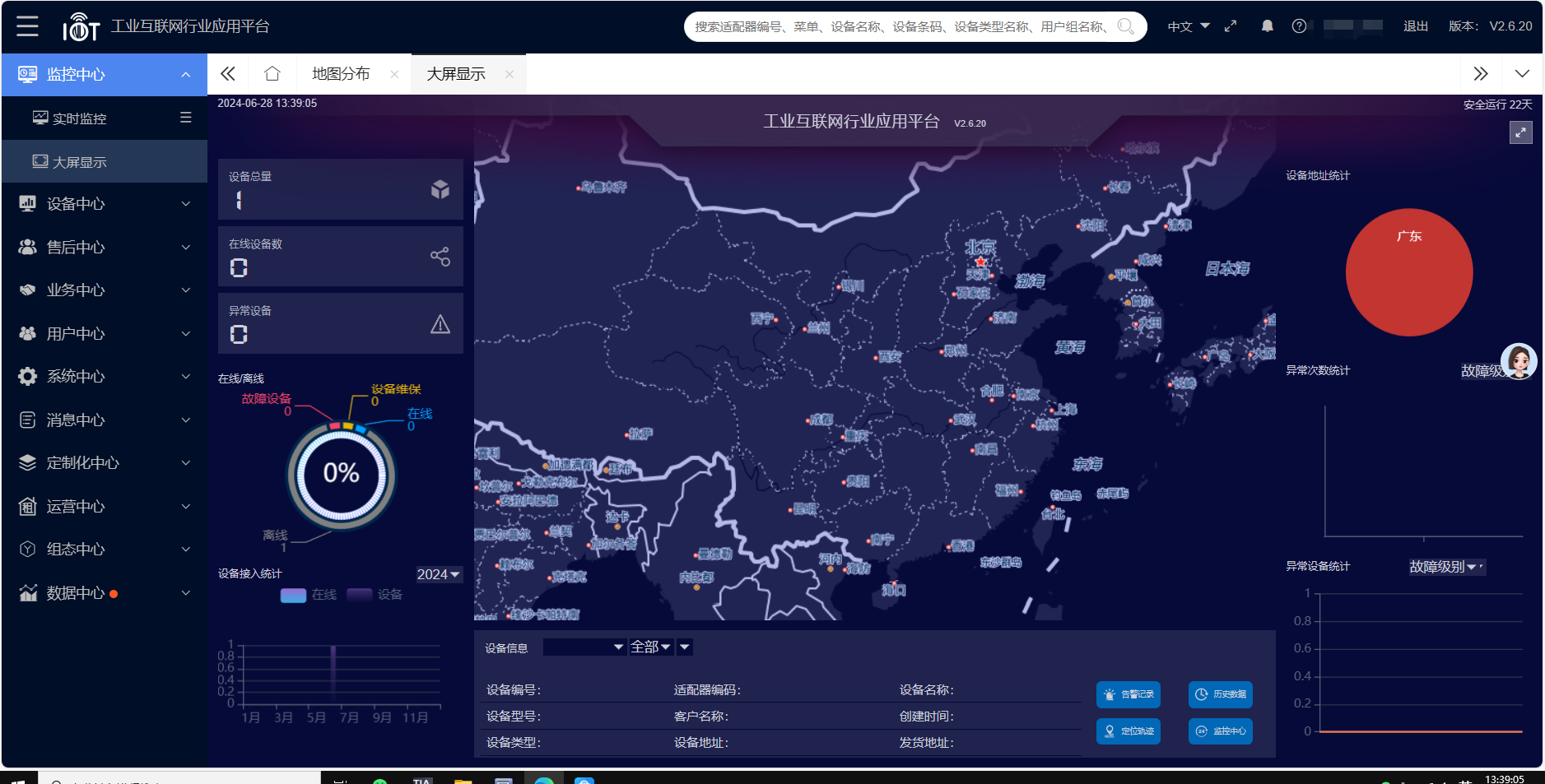
Task: Click the 组态中心 hexagon icon
Action: point(27,549)
